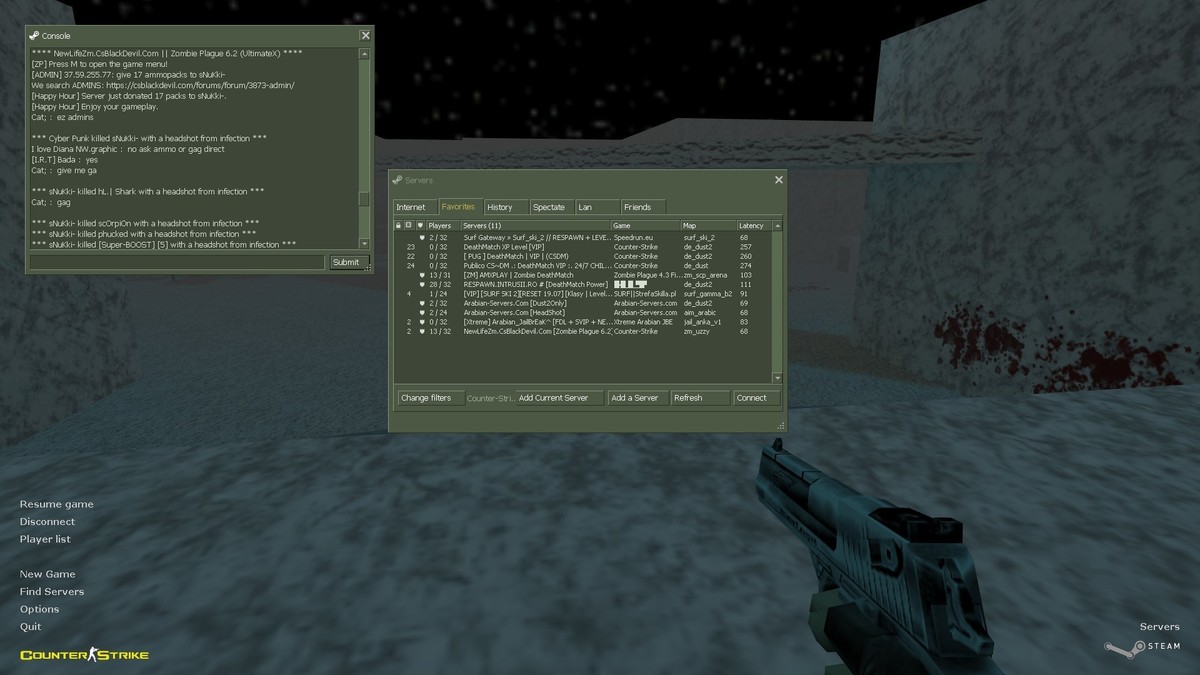This screenshot has width=1200, height=675.
Task: Select the Surf Gateway » Surf_ski_2 server row
Action: pyautogui.click(x=583, y=238)
